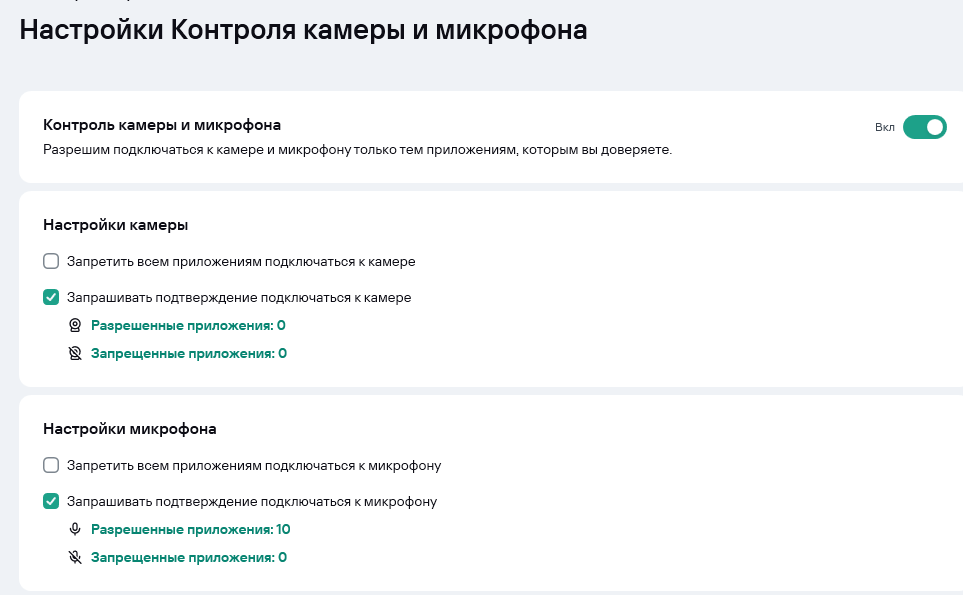Click the bold 'Контроль камеры и микрофона' card heading
Viewport: 963px width, 595px height.
click(162, 125)
